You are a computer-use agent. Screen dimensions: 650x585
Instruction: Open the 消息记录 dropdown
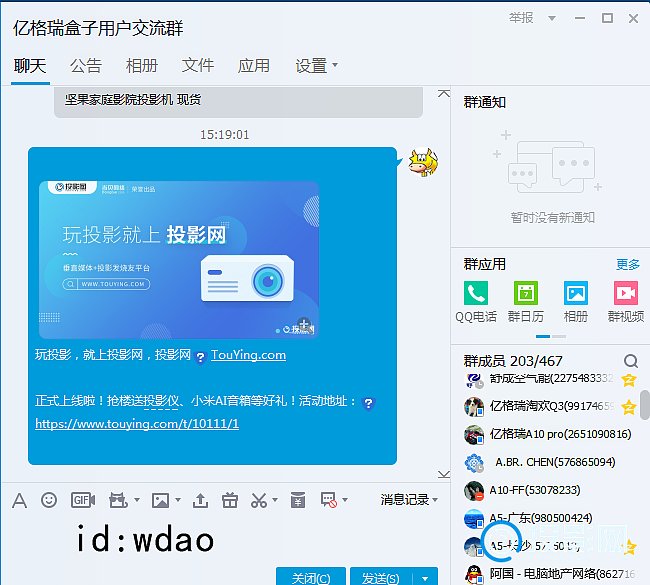pyautogui.click(x=409, y=500)
